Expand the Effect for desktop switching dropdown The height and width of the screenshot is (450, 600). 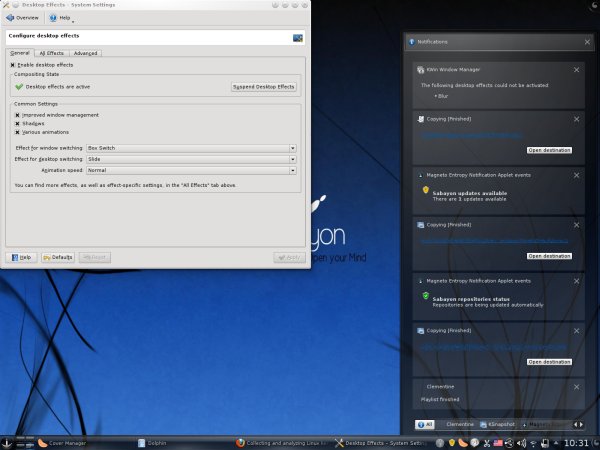pyautogui.click(x=191, y=158)
